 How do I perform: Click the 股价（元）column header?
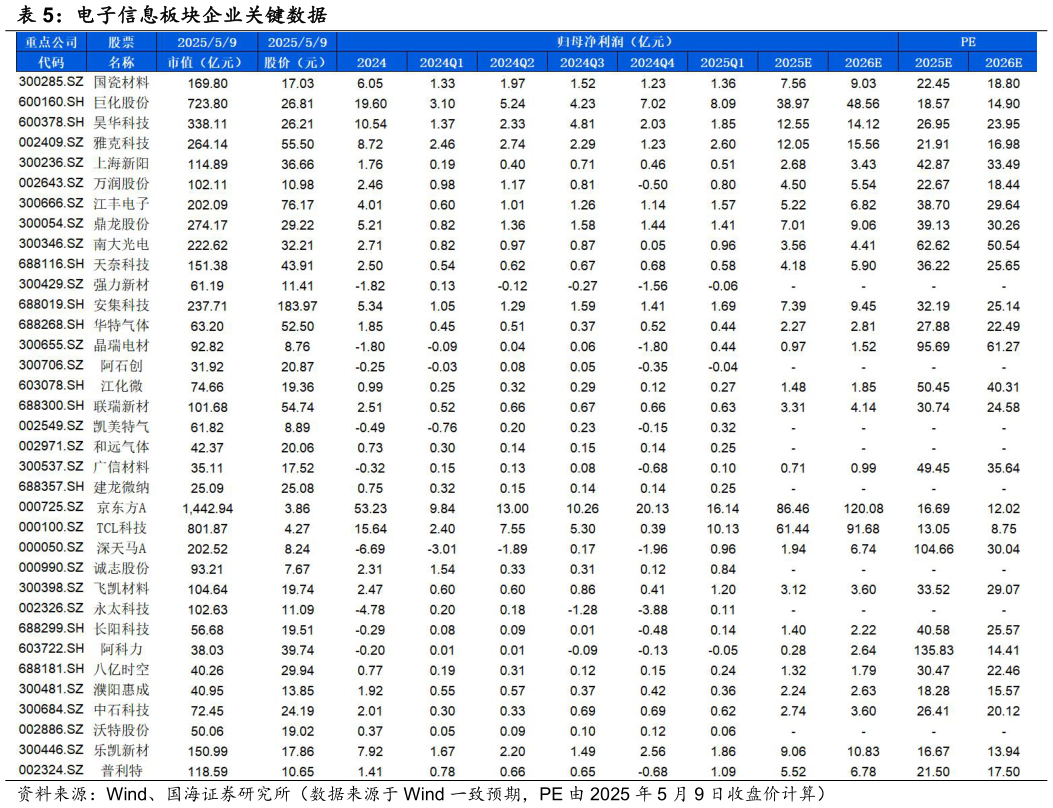(x=297, y=63)
